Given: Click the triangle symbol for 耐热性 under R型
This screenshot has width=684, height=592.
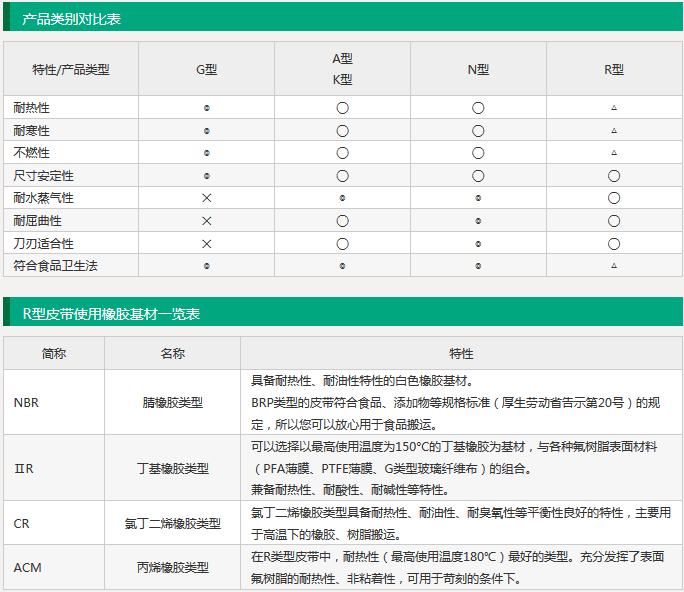Looking at the screenshot, I should (x=614, y=107).
